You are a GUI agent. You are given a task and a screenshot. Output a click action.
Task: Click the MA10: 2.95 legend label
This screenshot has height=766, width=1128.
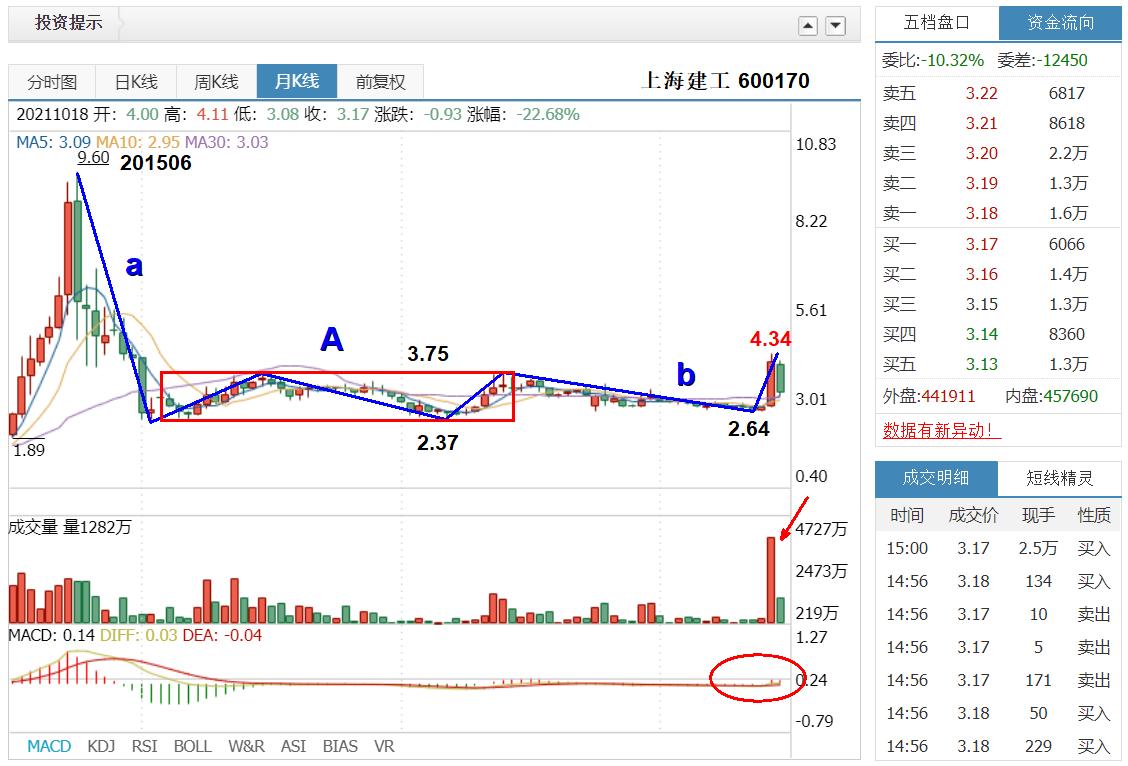click(x=138, y=142)
